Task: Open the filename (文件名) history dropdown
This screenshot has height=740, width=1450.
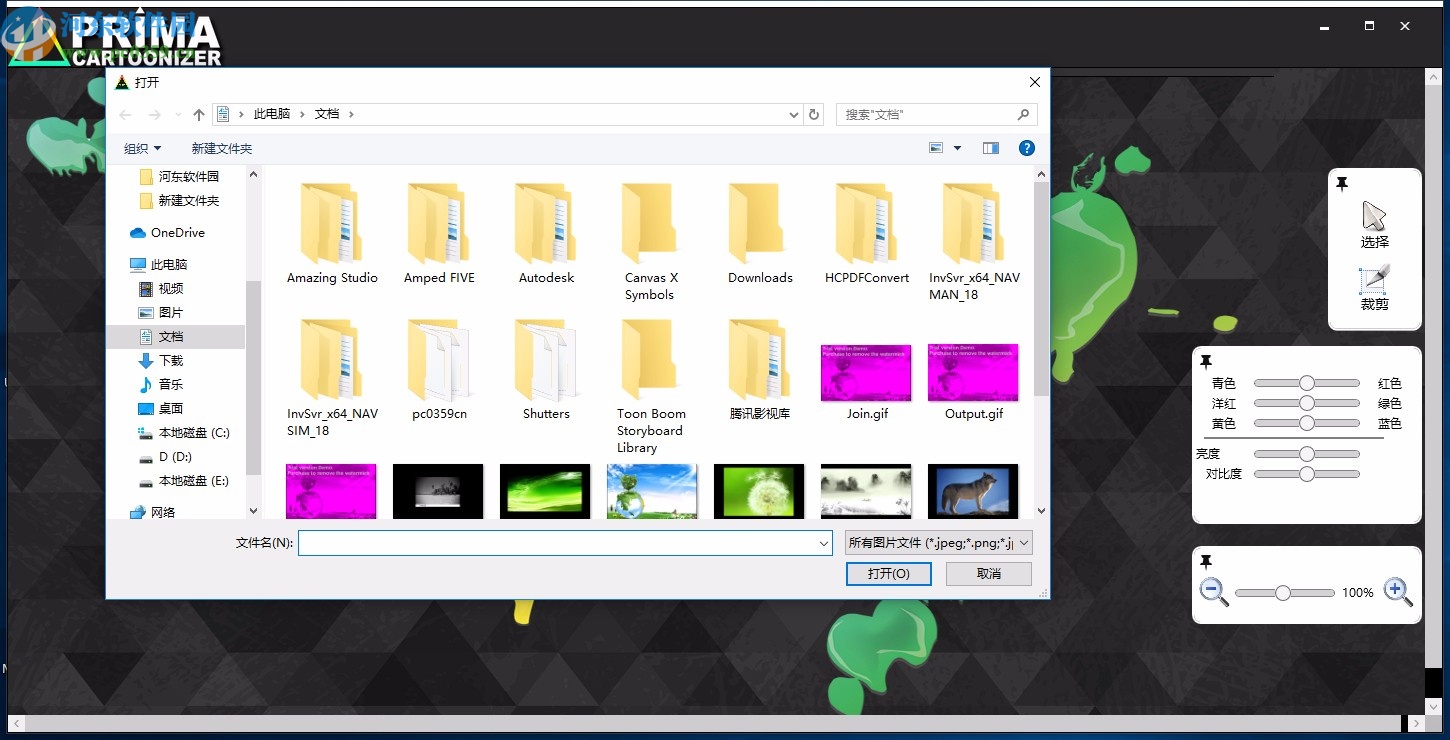Action: click(824, 543)
